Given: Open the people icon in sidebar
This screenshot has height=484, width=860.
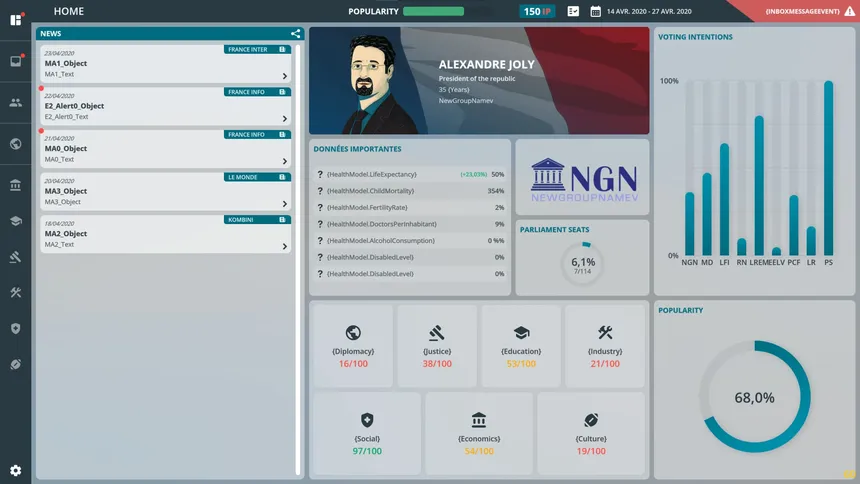Looking at the screenshot, I should (16, 103).
